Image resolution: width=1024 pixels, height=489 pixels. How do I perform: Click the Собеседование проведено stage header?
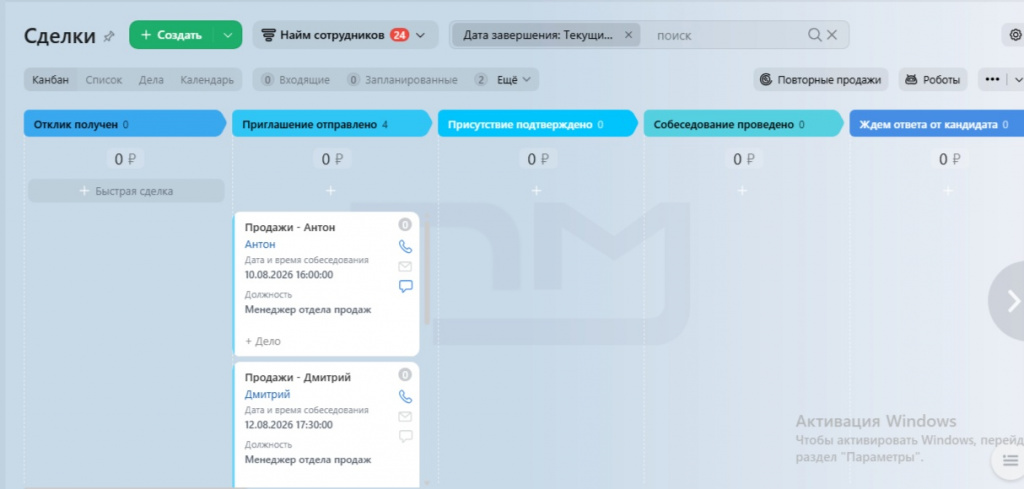743,124
